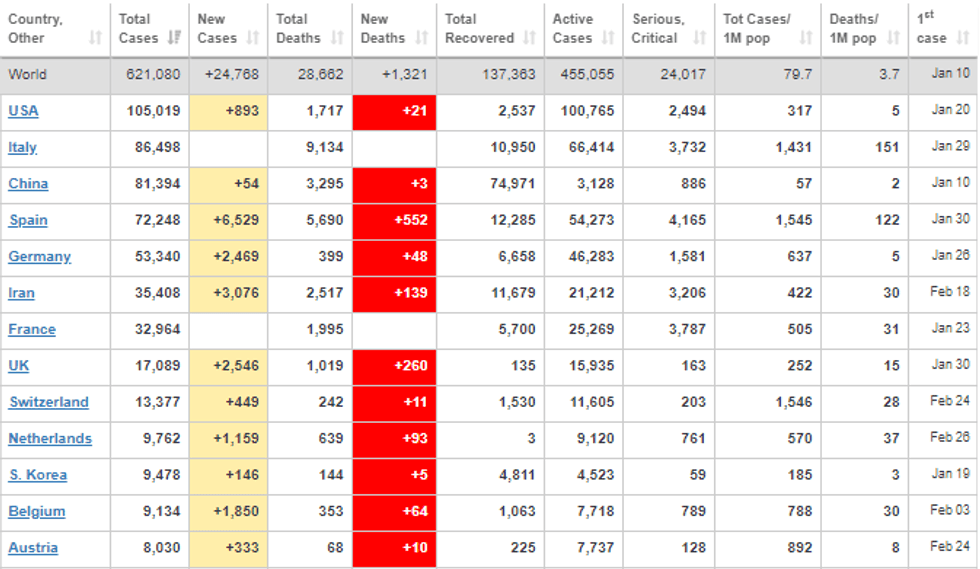Go to the Netherlands country page
This screenshot has height=569, width=980.
click(x=50, y=438)
